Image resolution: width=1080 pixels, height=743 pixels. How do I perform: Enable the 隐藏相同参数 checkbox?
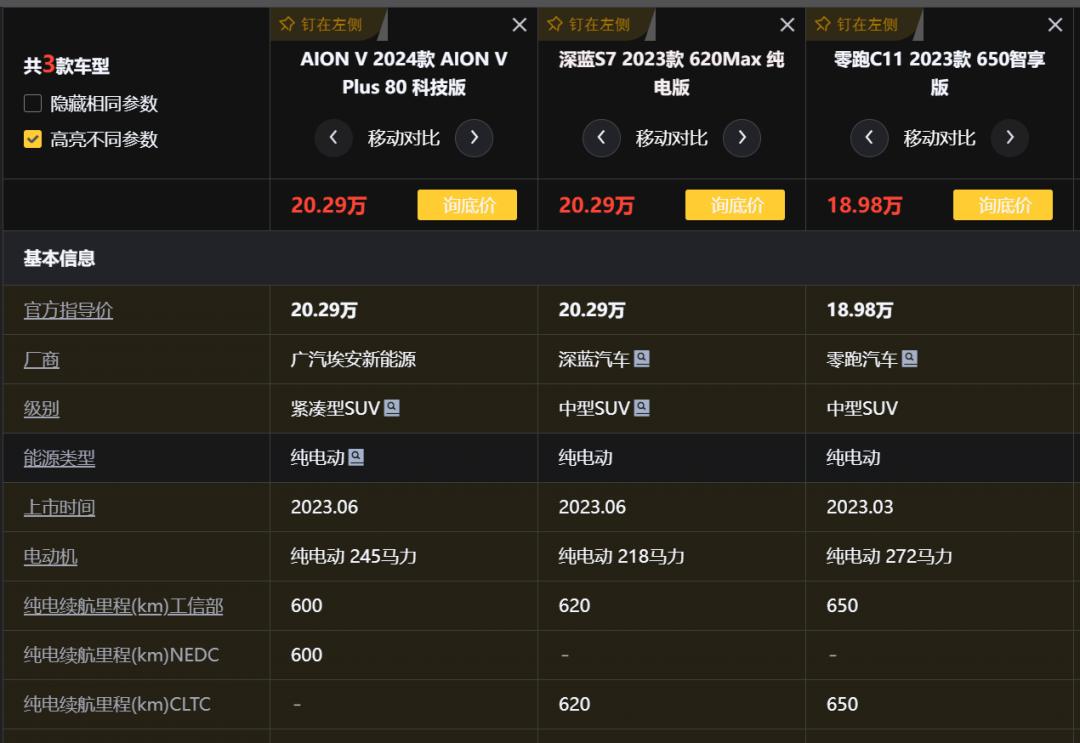click(33, 104)
